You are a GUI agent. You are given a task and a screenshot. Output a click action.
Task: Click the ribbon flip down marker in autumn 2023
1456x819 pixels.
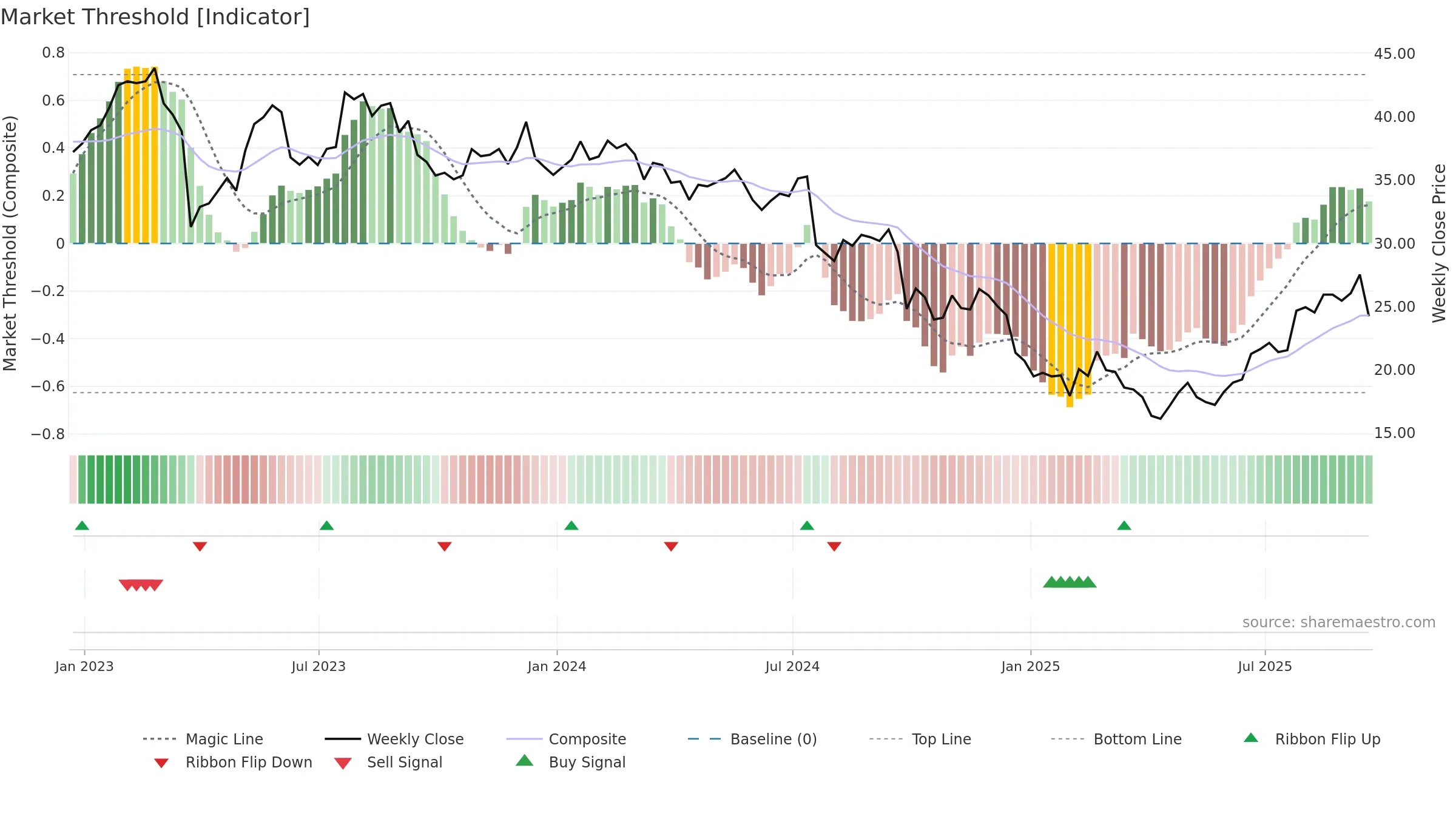coord(444,547)
